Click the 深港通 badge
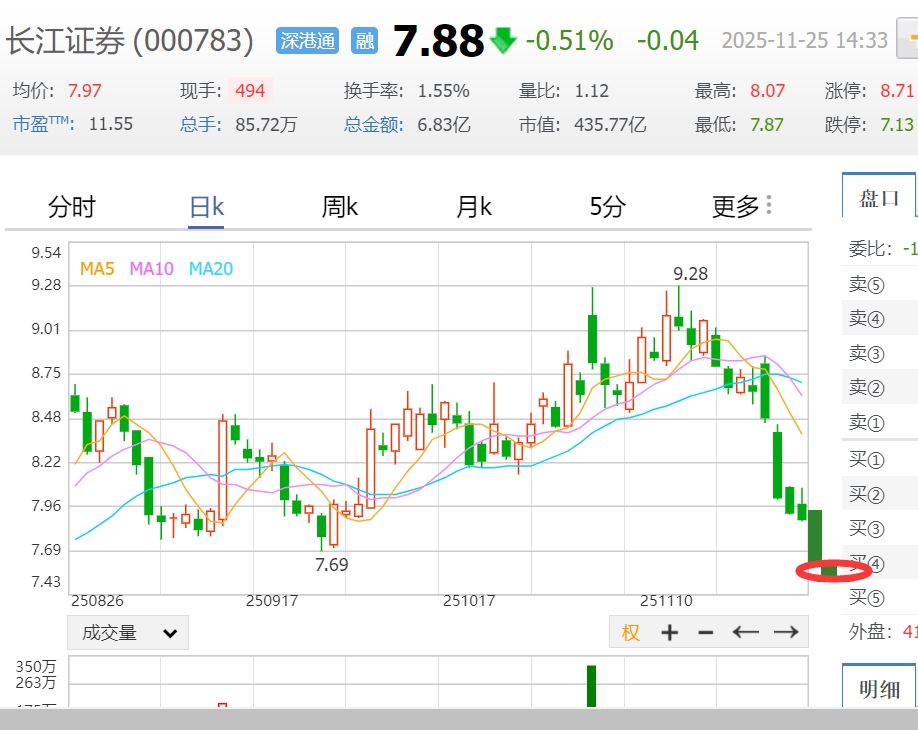The height and width of the screenshot is (730, 918). pyautogui.click(x=307, y=40)
